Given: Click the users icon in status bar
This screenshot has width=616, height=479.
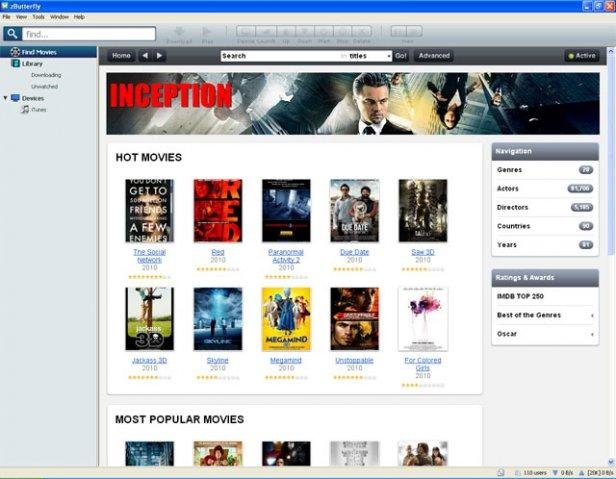Looking at the screenshot, I should (x=518, y=473).
